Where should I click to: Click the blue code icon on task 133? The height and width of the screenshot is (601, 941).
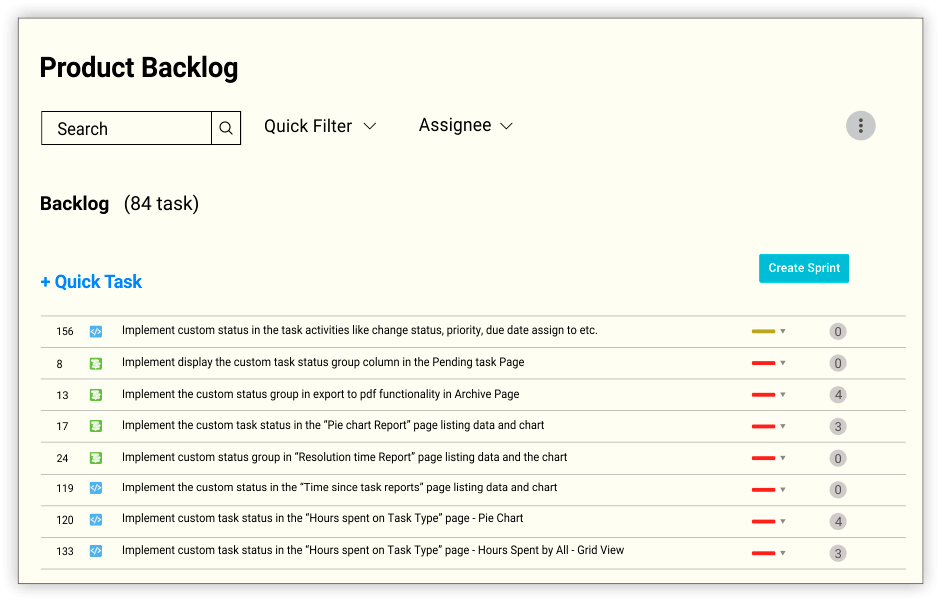[x=96, y=551]
